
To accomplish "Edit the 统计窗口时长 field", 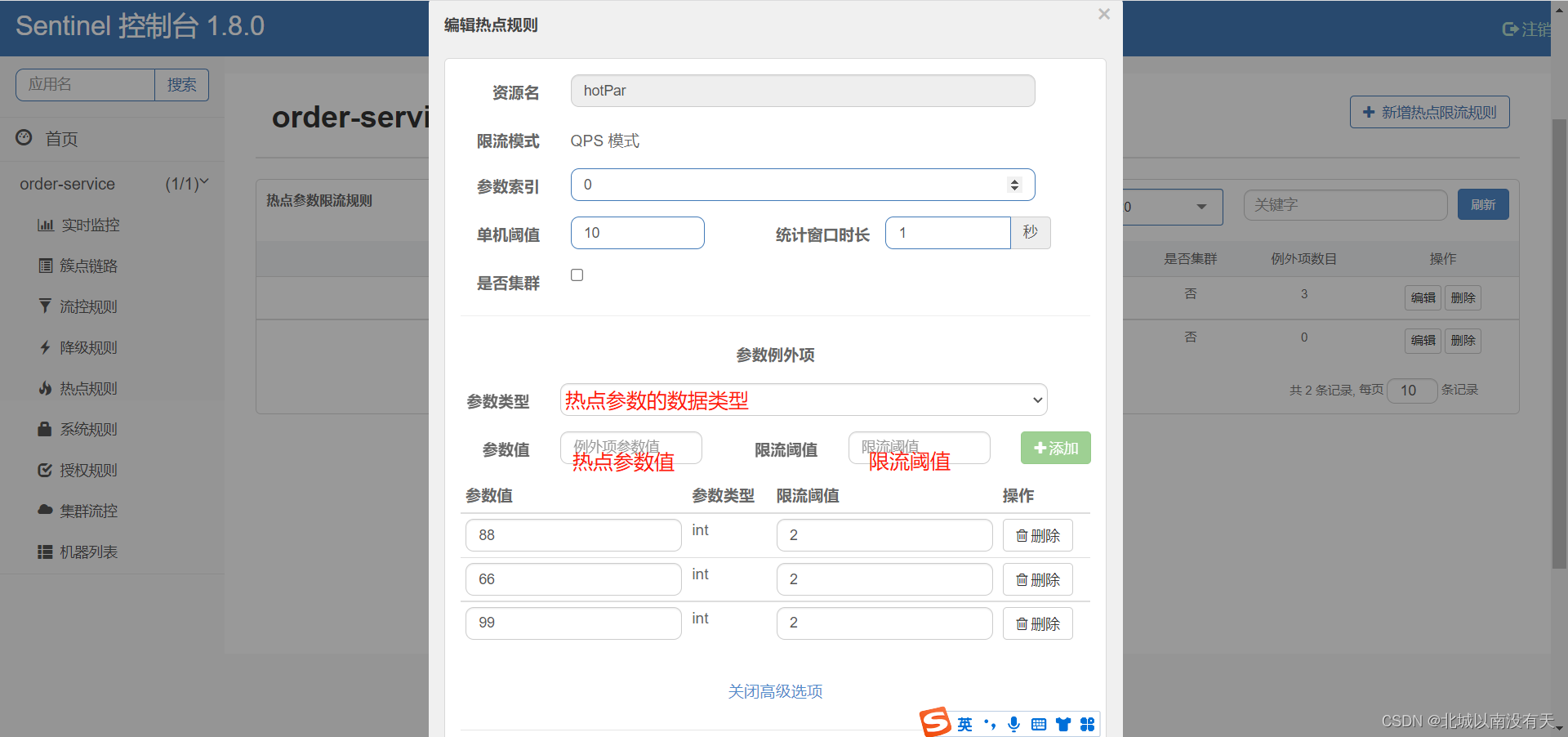I will 947,233.
